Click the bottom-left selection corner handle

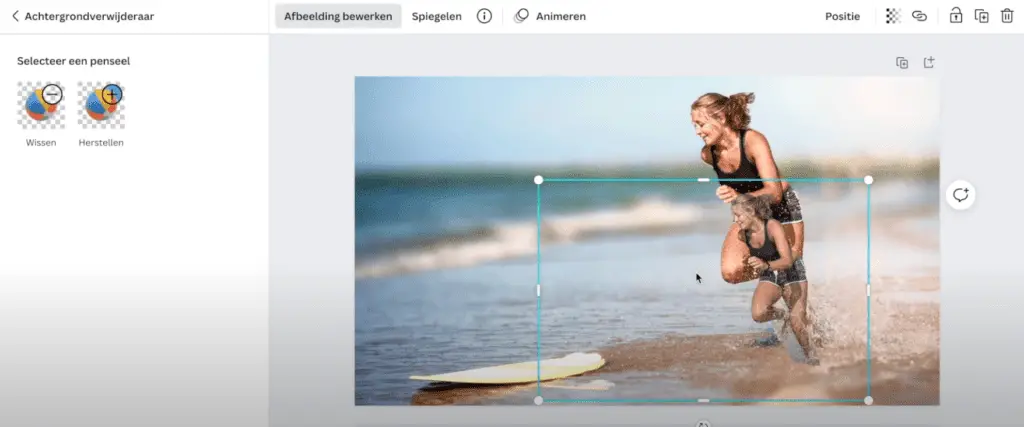[x=538, y=400]
